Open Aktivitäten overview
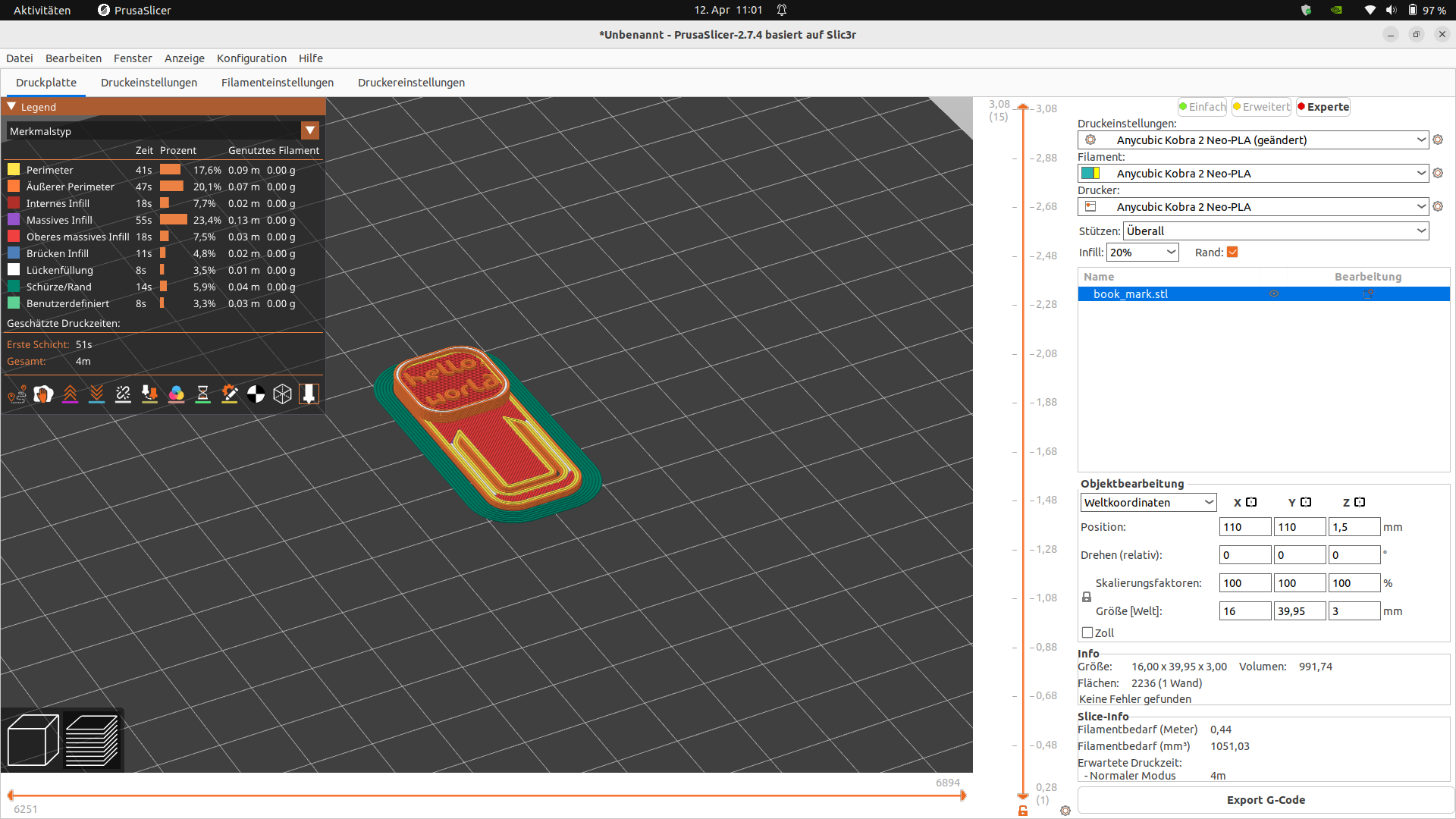The height and width of the screenshot is (819, 1456). (42, 10)
